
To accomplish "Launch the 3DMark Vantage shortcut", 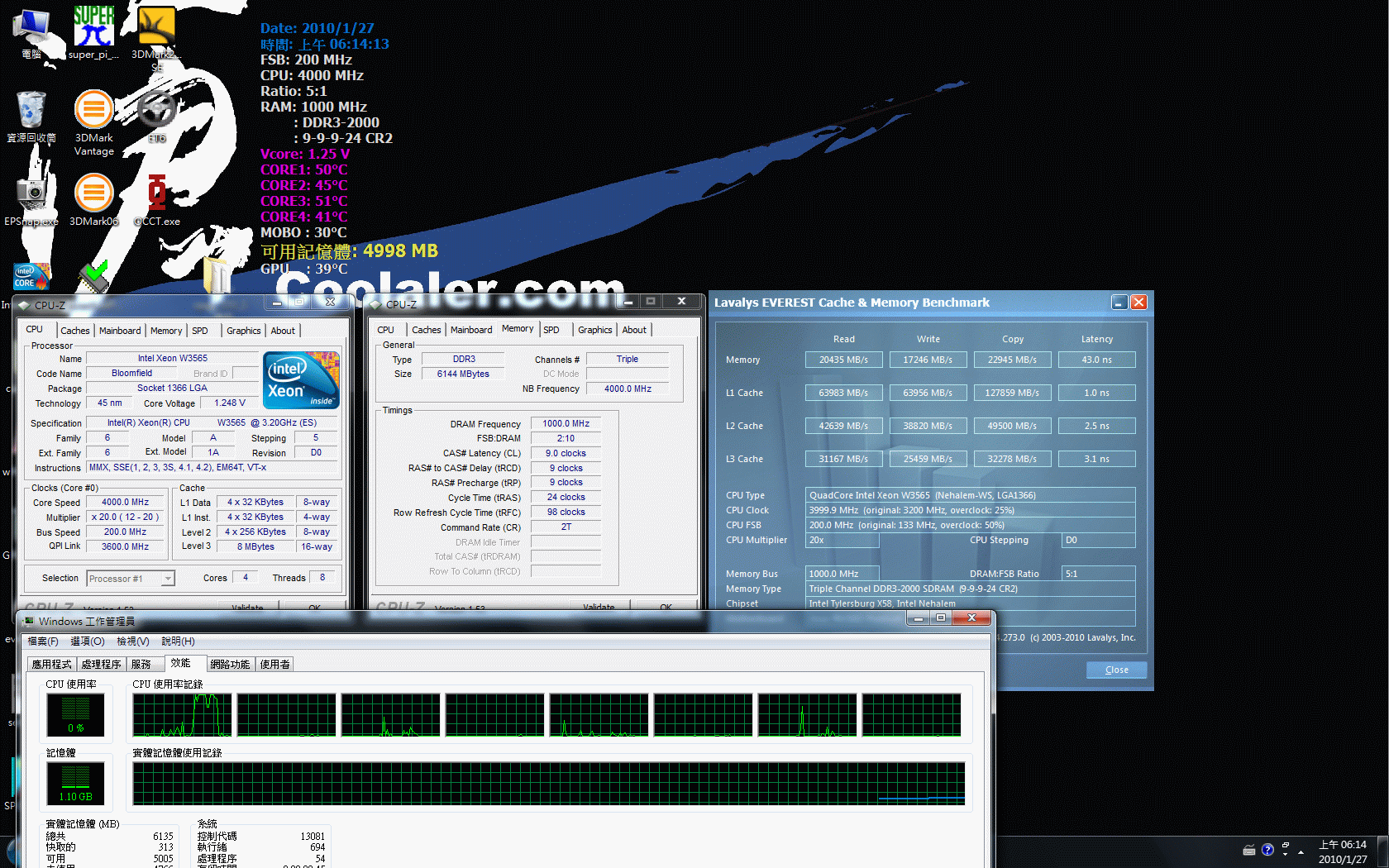I will pos(93,122).
